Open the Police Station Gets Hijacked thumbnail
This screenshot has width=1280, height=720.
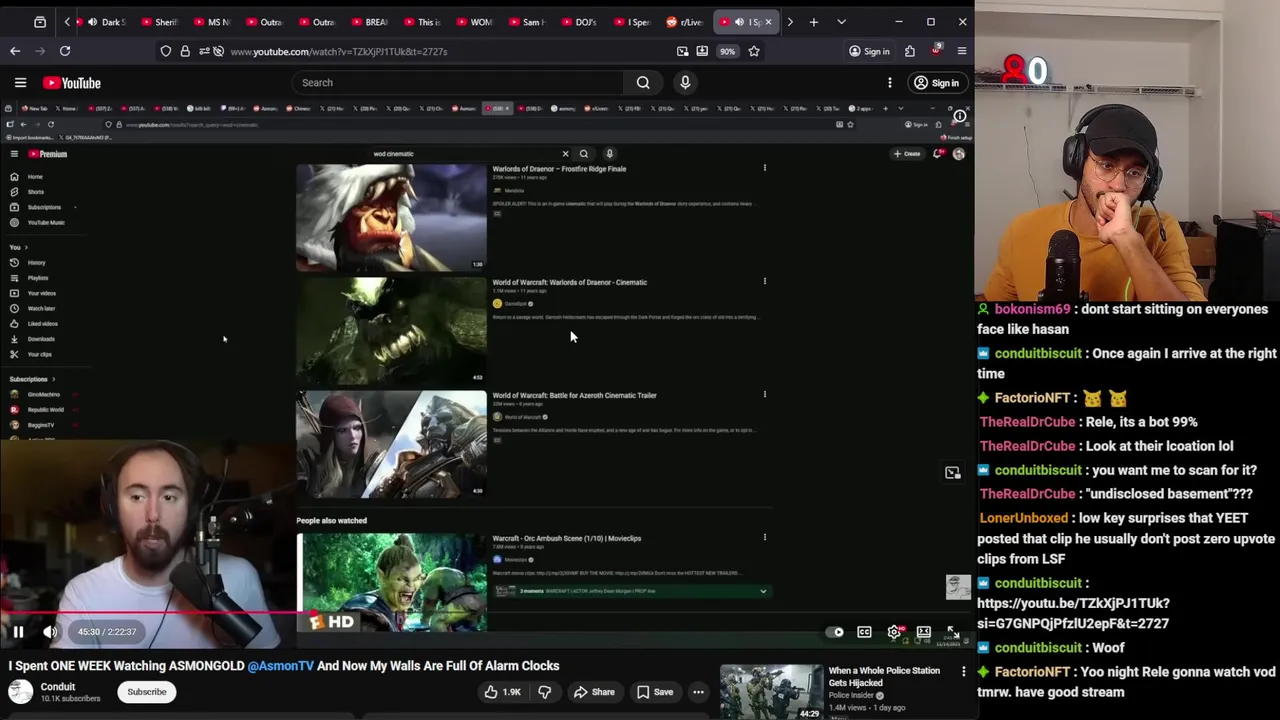[x=771, y=691]
